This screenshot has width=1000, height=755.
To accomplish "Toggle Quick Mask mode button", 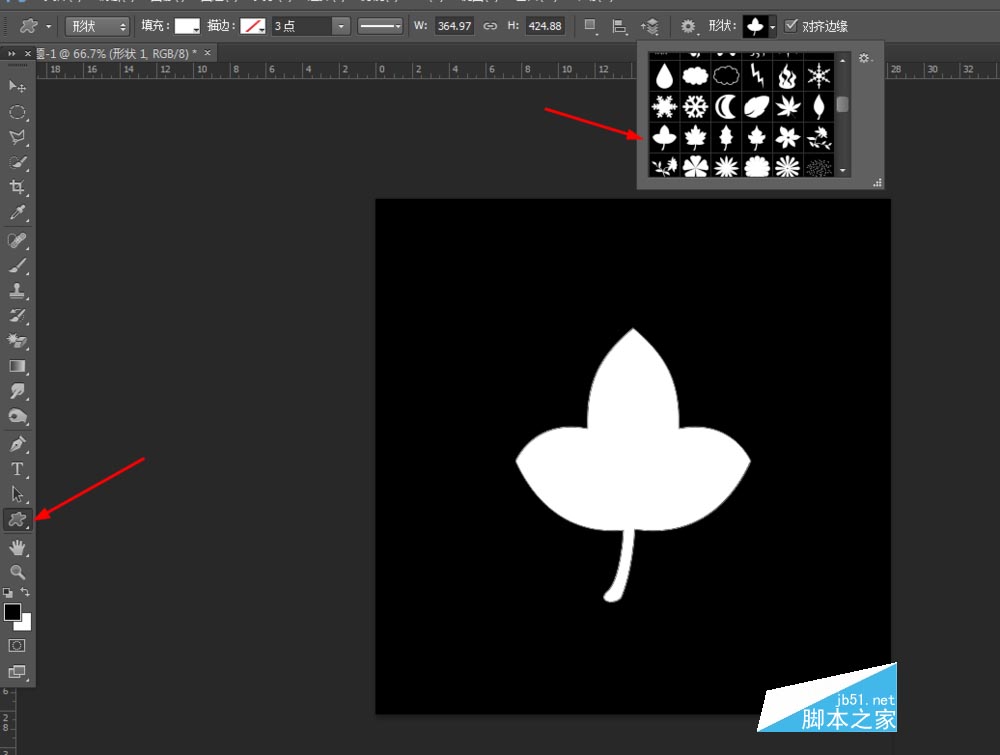I will (x=17, y=646).
